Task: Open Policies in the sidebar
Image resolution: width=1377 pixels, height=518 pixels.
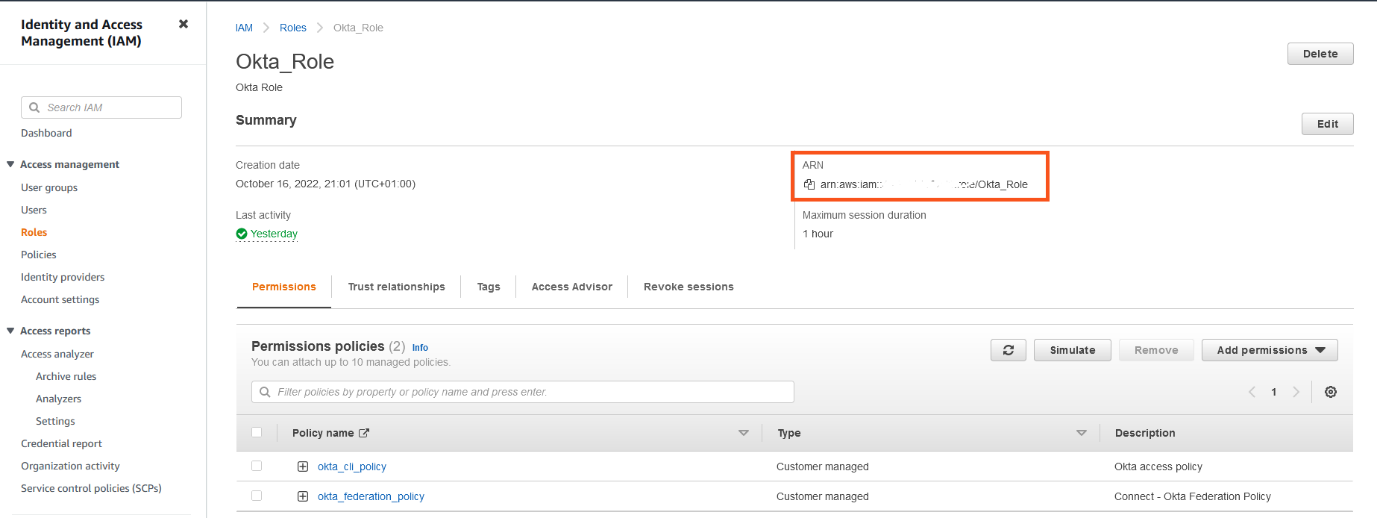Action: click(39, 255)
